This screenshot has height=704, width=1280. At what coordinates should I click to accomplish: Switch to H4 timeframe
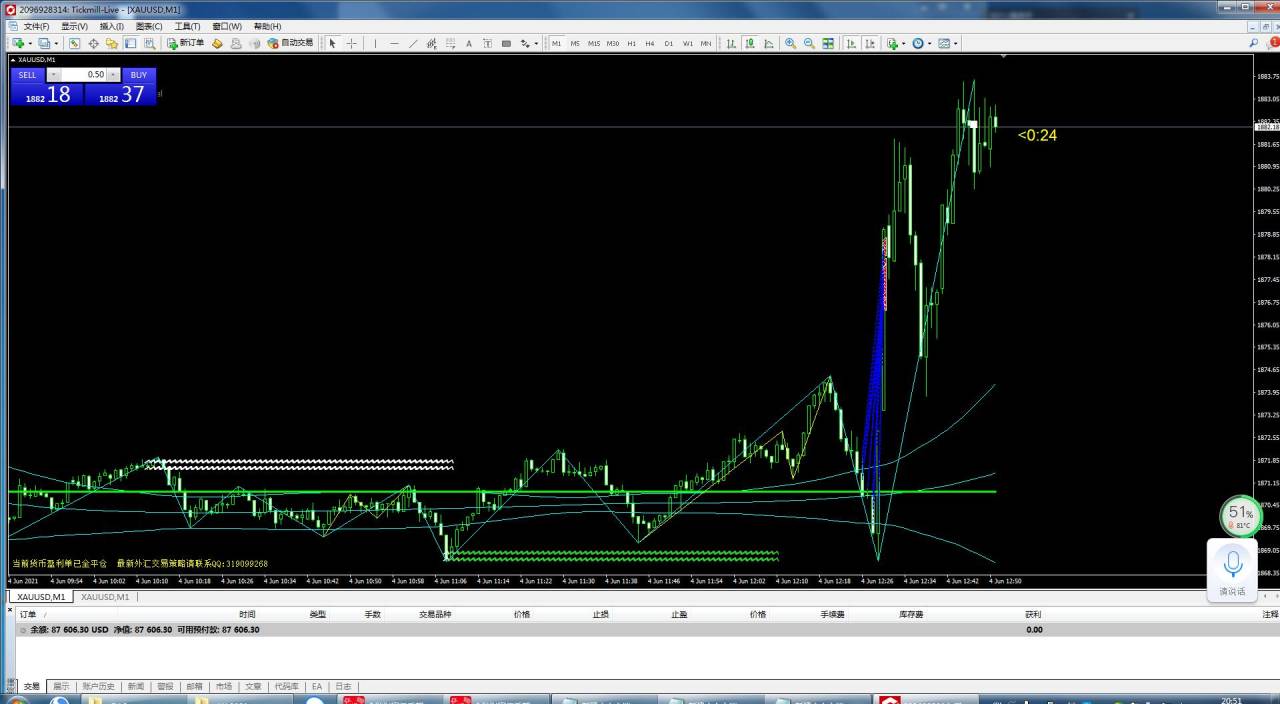(x=650, y=43)
